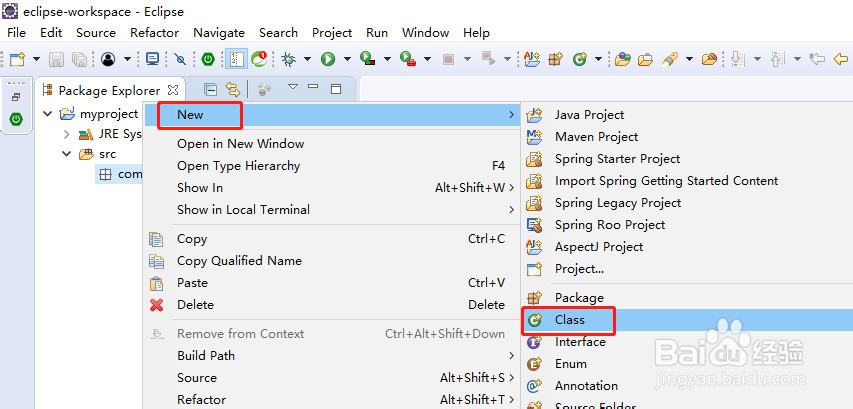
Task: Open the New wizard dropdown arrow
Action: coord(36,59)
